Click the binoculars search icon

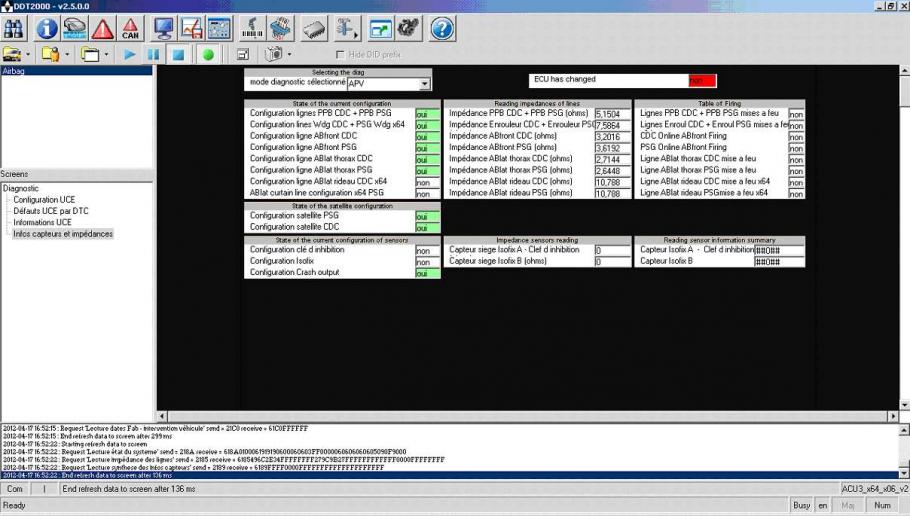click(x=16, y=29)
